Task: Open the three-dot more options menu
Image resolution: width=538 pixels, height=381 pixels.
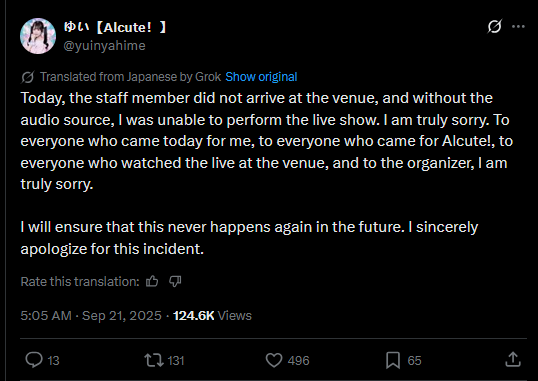Action: (x=518, y=26)
